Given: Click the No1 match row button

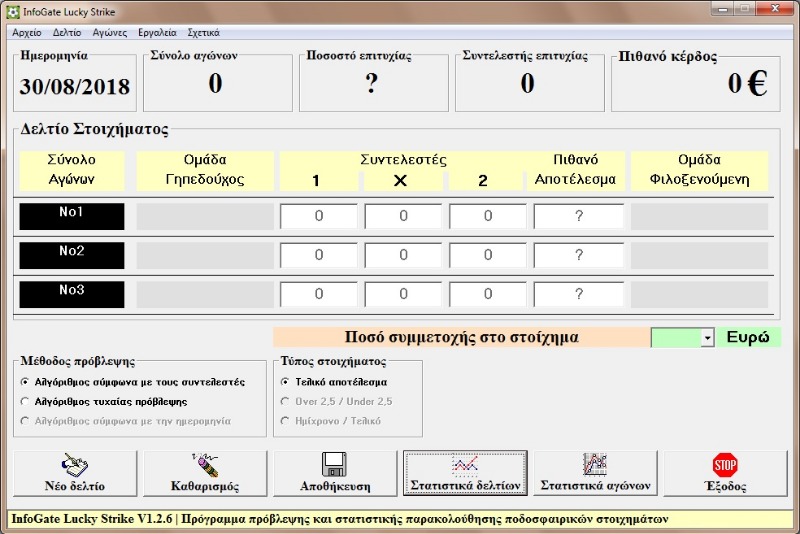Looking at the screenshot, I should 72,216.
